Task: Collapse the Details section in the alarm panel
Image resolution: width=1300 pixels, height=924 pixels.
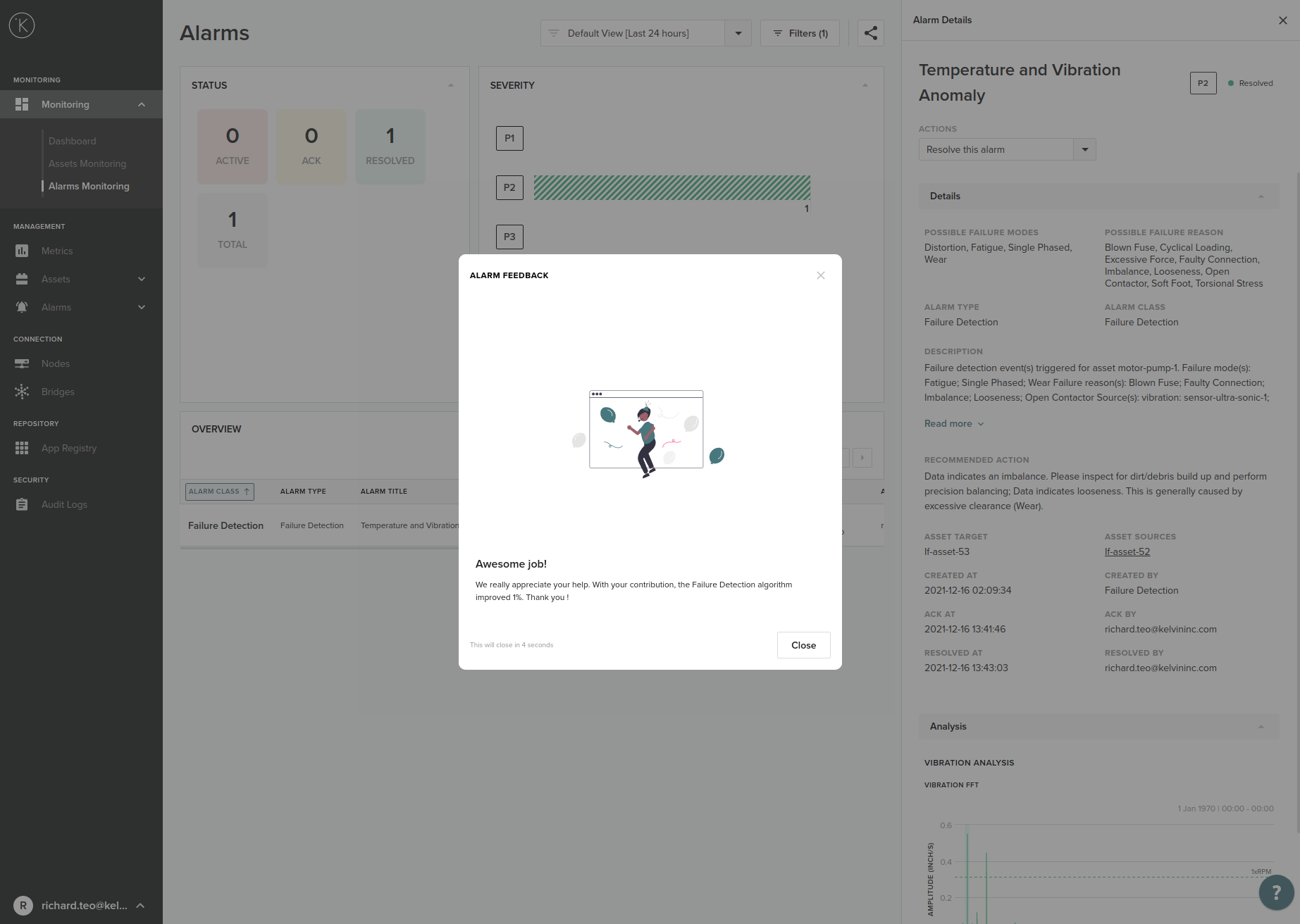Action: tap(1261, 196)
